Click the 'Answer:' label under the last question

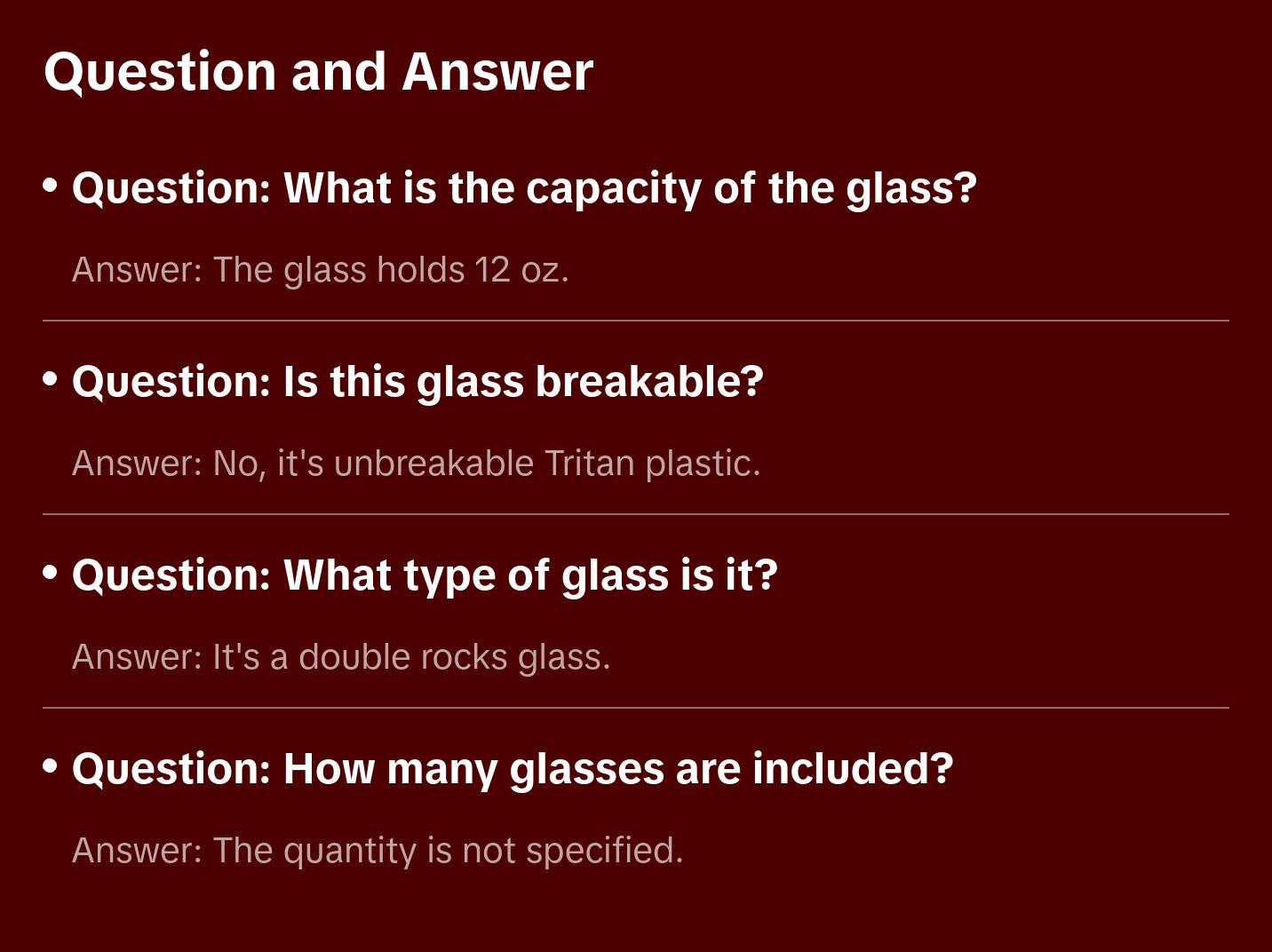(x=138, y=851)
